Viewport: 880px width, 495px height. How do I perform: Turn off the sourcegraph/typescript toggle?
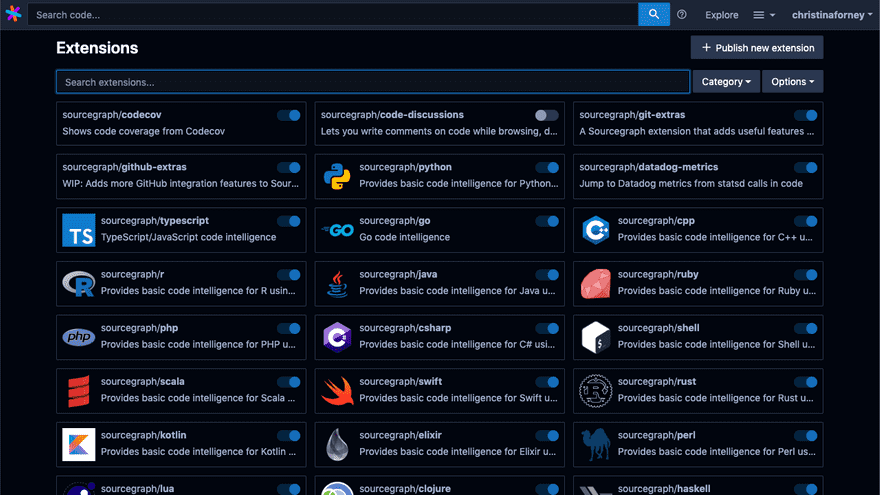pos(288,221)
